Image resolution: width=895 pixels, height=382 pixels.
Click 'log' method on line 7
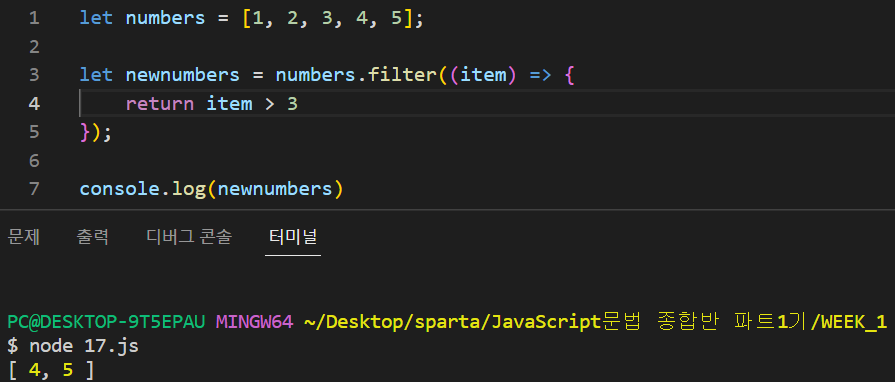(x=188, y=189)
